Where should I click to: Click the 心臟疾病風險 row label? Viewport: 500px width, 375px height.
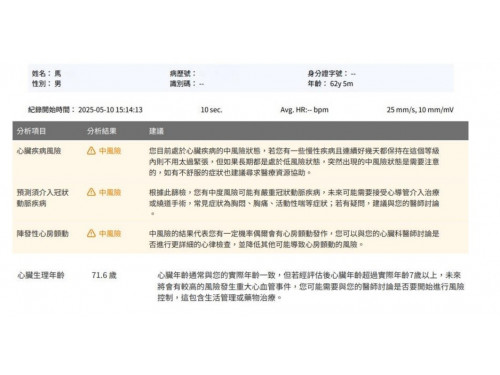pos(39,151)
